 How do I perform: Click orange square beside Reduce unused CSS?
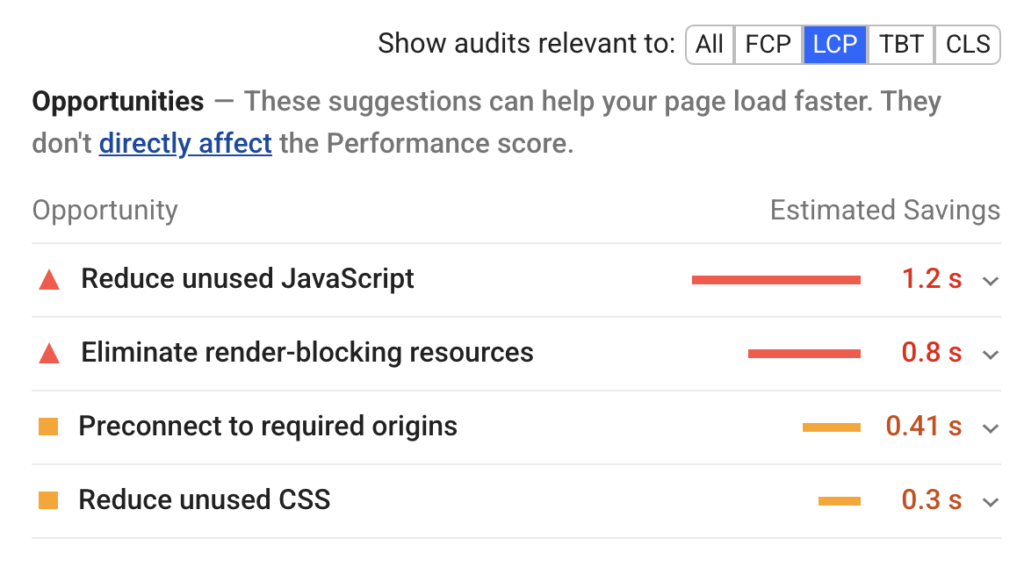tap(48, 500)
